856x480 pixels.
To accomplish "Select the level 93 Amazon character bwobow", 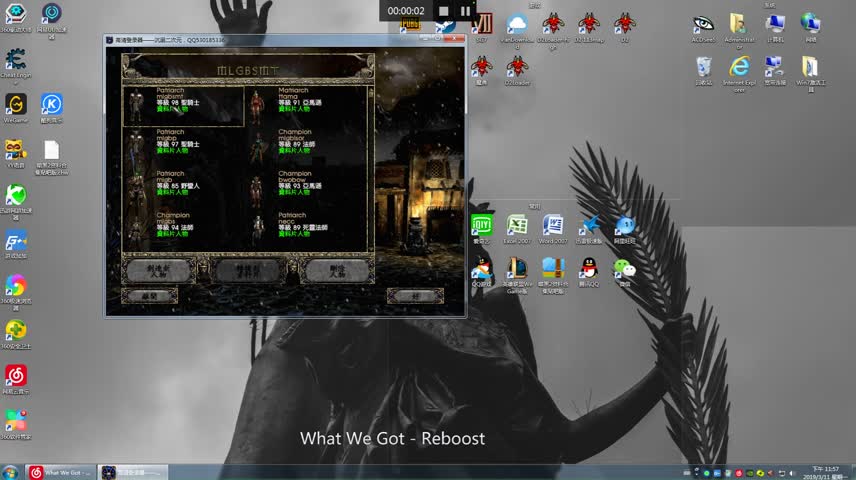I will point(306,189).
